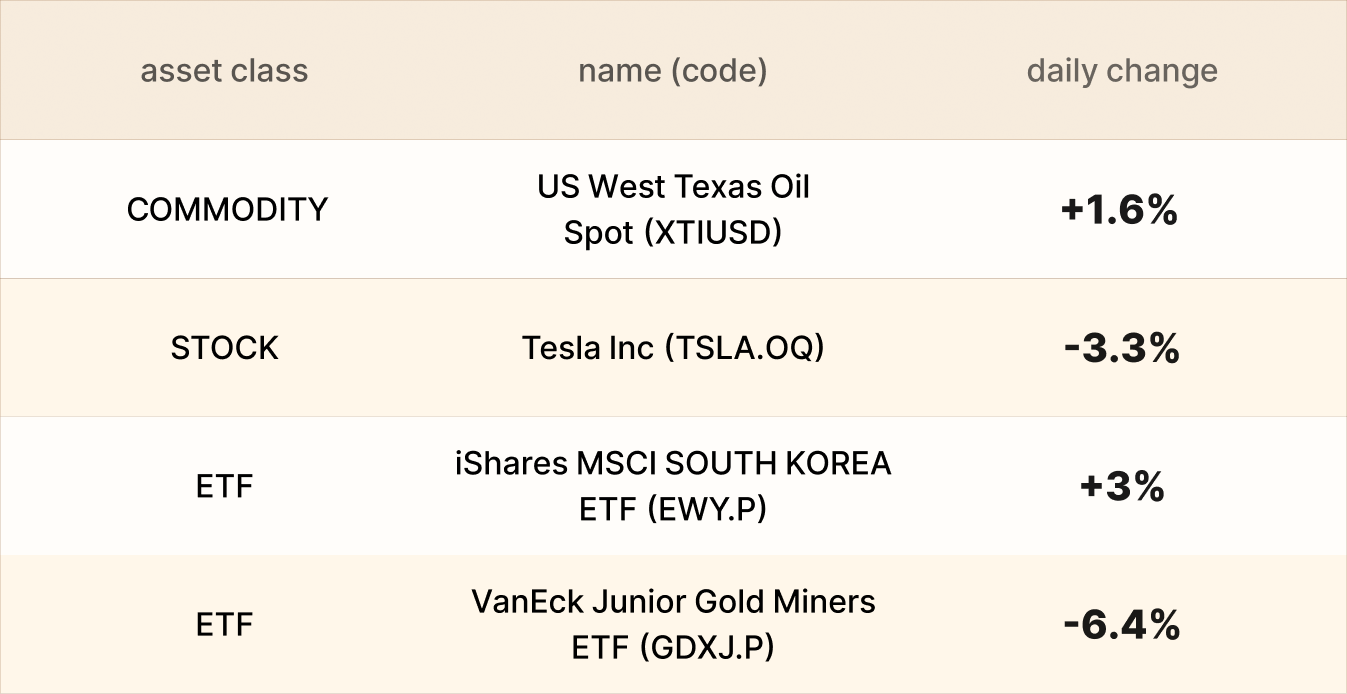Sort by the name (code) header
The height and width of the screenshot is (694, 1347).
pyautogui.click(x=672, y=71)
